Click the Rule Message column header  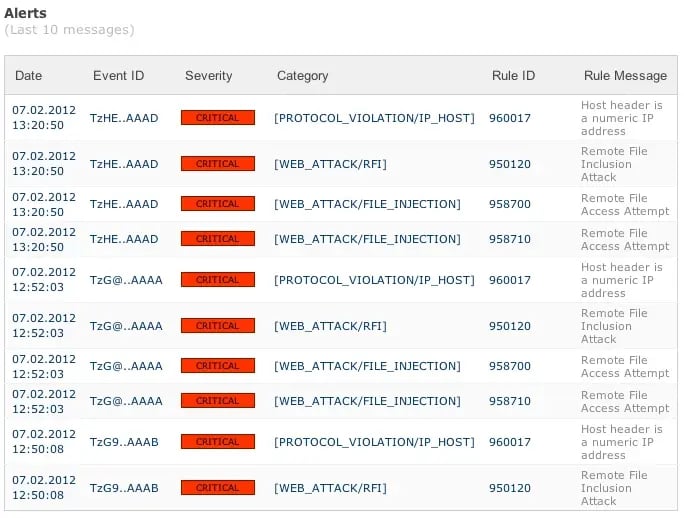[x=625, y=76]
